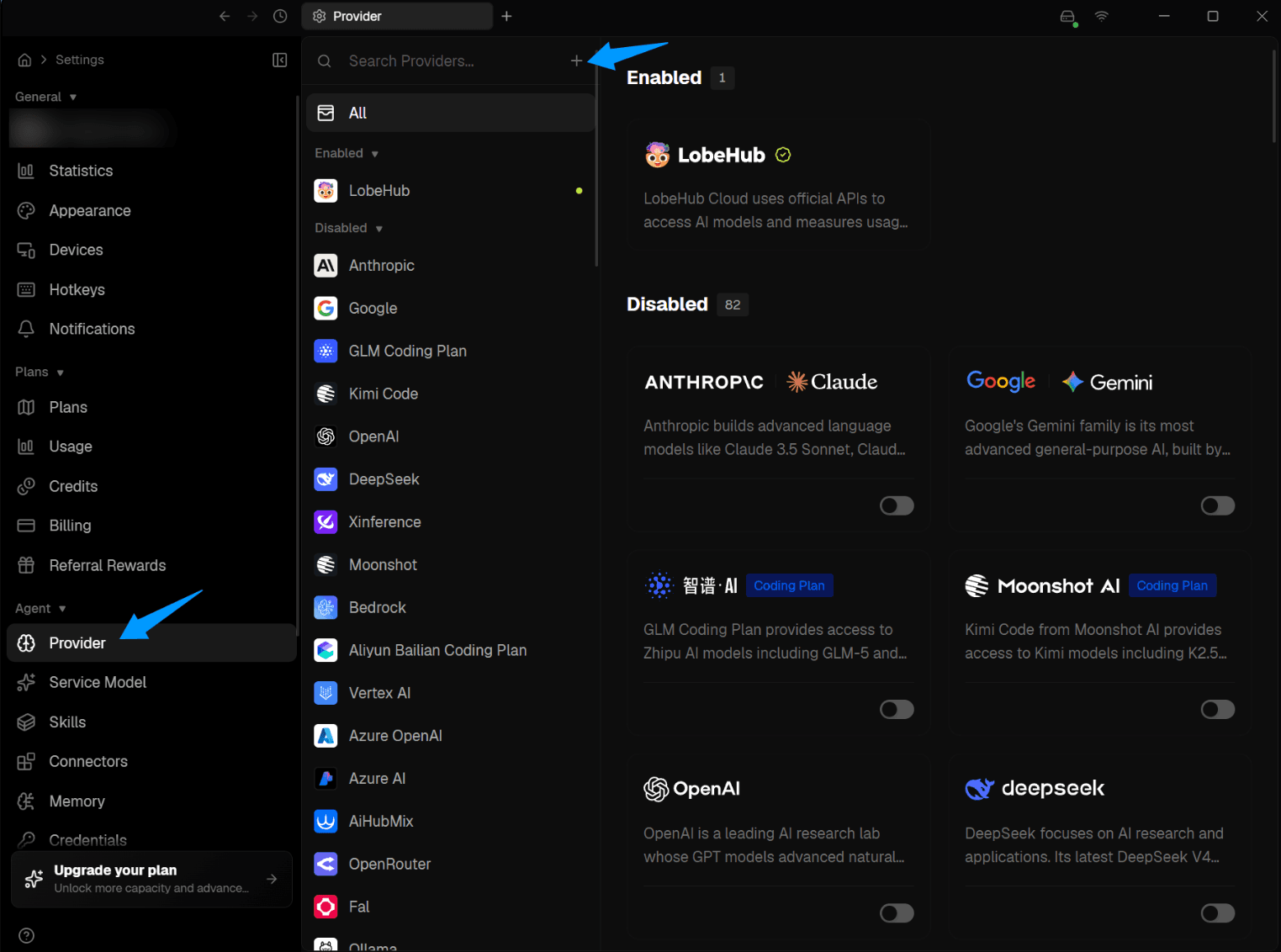Enable the Google Gemini provider toggle
1281x952 pixels.
pyautogui.click(x=1218, y=505)
